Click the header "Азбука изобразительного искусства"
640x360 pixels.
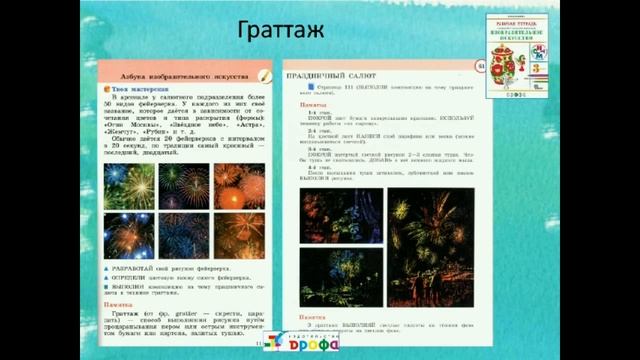(x=184, y=76)
